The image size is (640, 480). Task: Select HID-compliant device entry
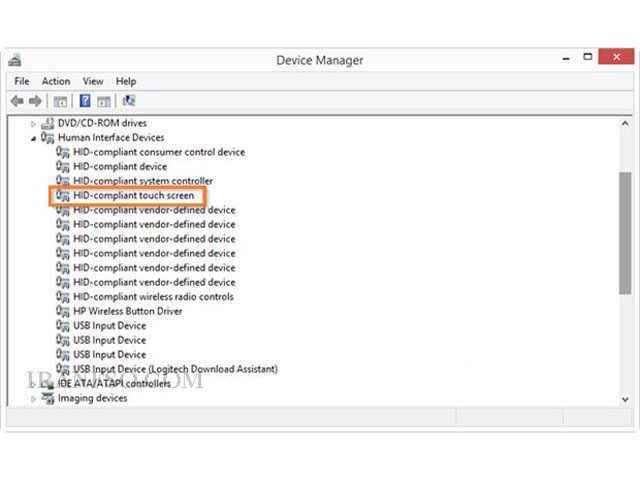pyautogui.click(x=120, y=167)
